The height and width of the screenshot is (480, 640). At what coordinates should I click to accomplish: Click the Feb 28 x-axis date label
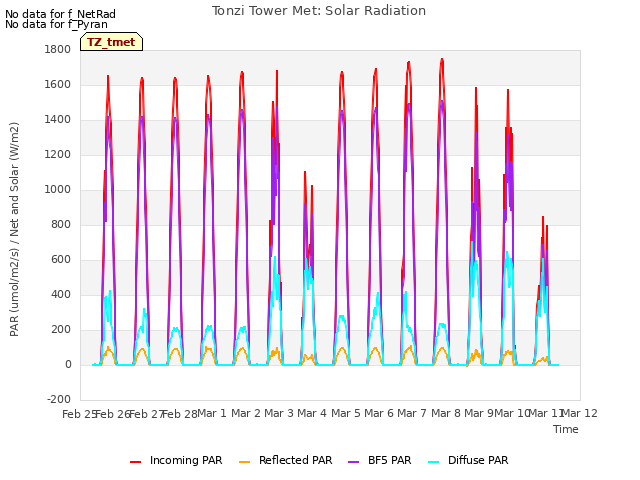coord(180,414)
